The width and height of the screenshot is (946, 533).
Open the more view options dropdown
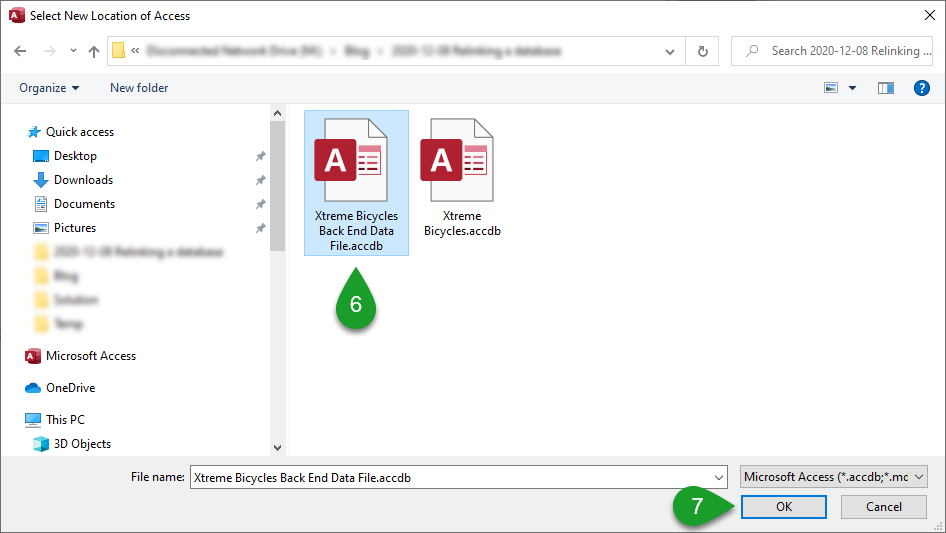tap(852, 88)
